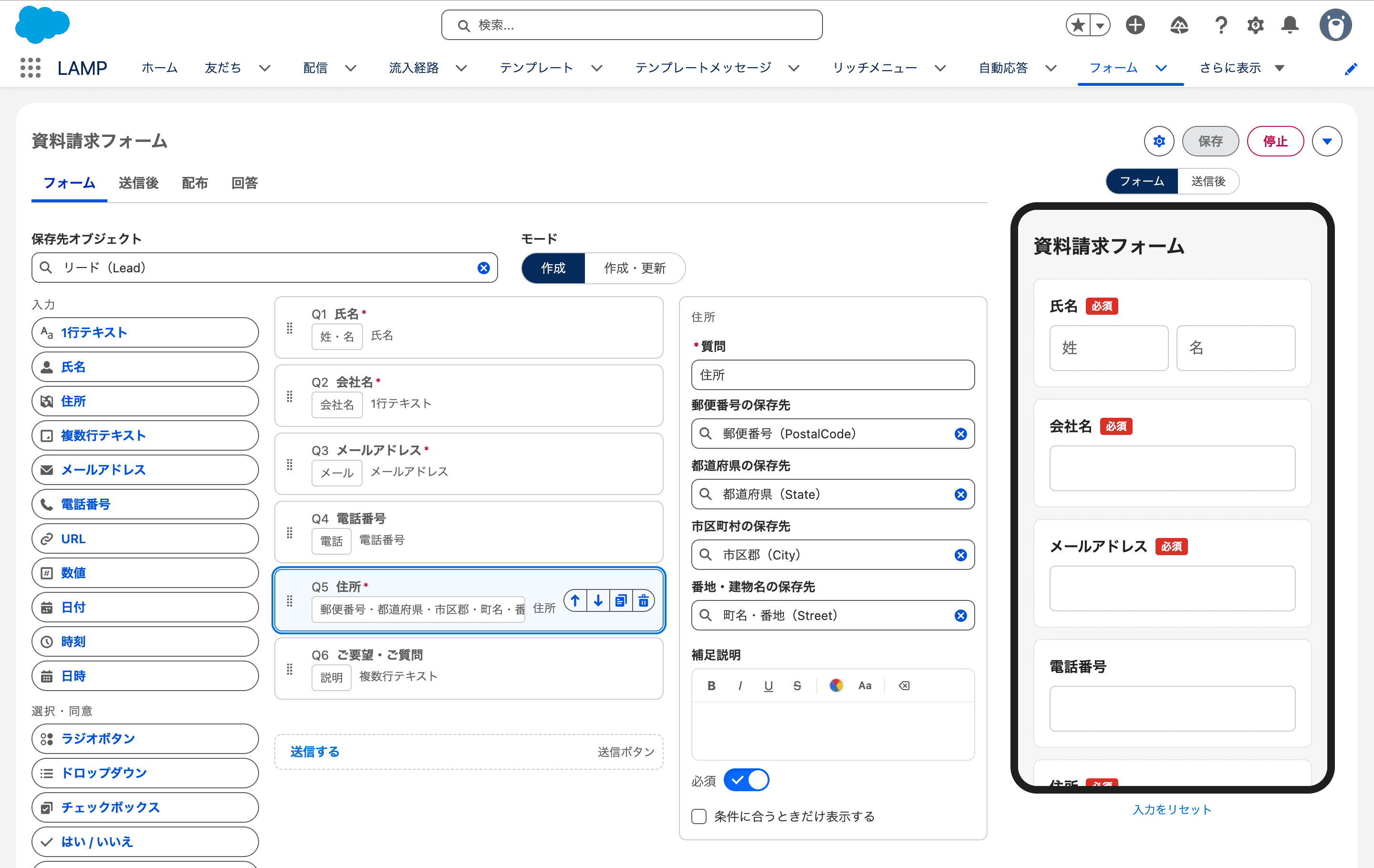Edit navigation with pencil icon
The image size is (1374, 868).
(x=1351, y=69)
